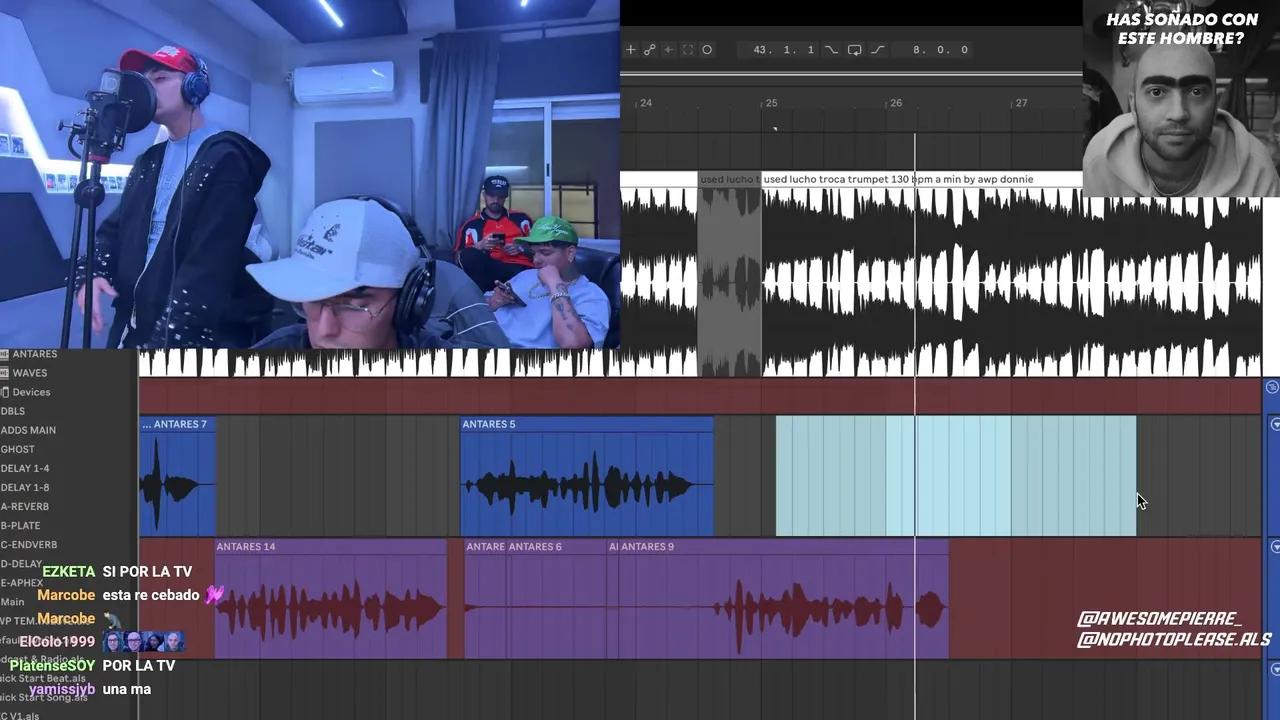Click the EZKETA chat username
The image size is (1280, 720).
[x=69, y=572]
